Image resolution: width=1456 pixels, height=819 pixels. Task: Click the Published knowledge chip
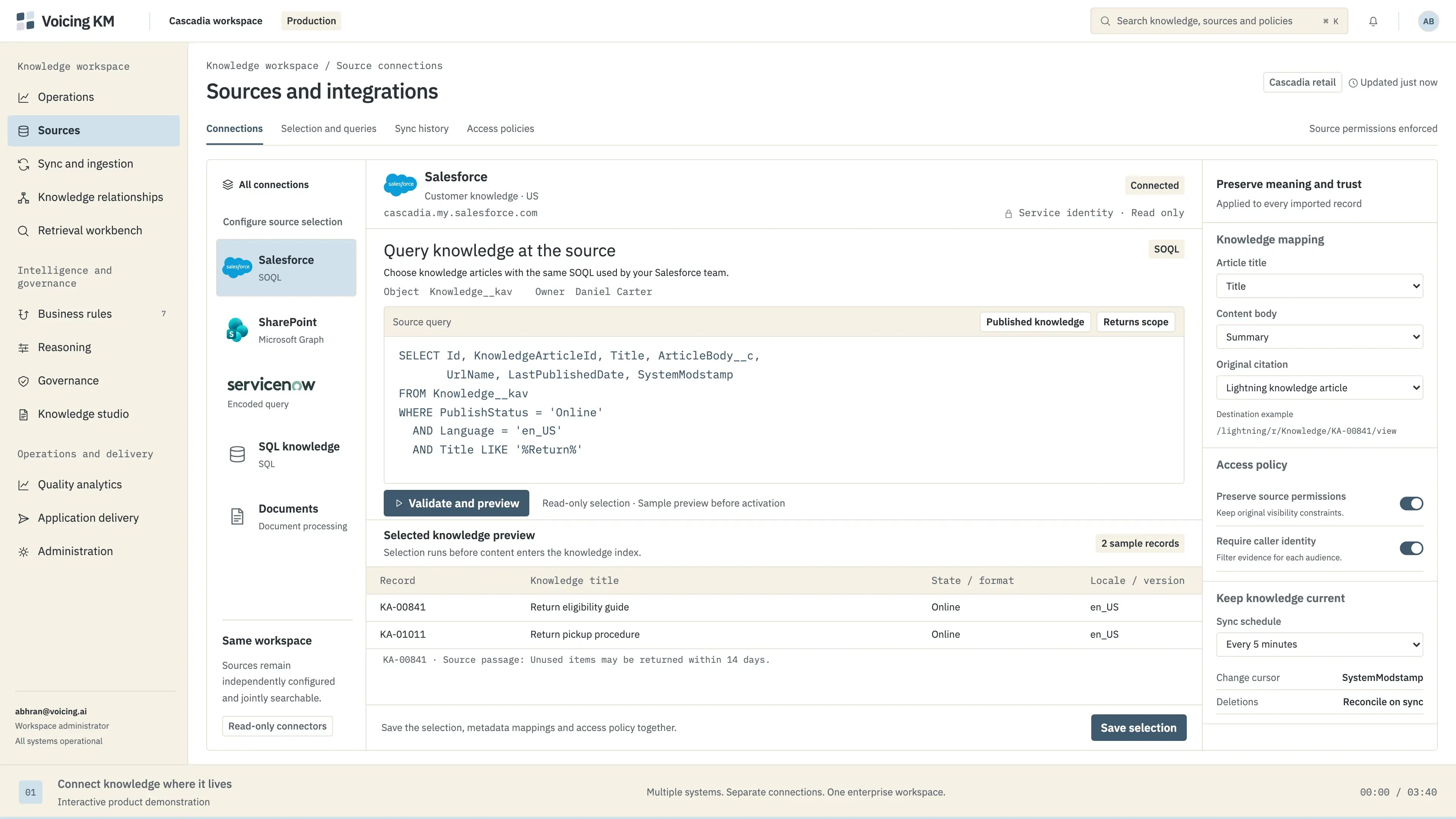1035,322
